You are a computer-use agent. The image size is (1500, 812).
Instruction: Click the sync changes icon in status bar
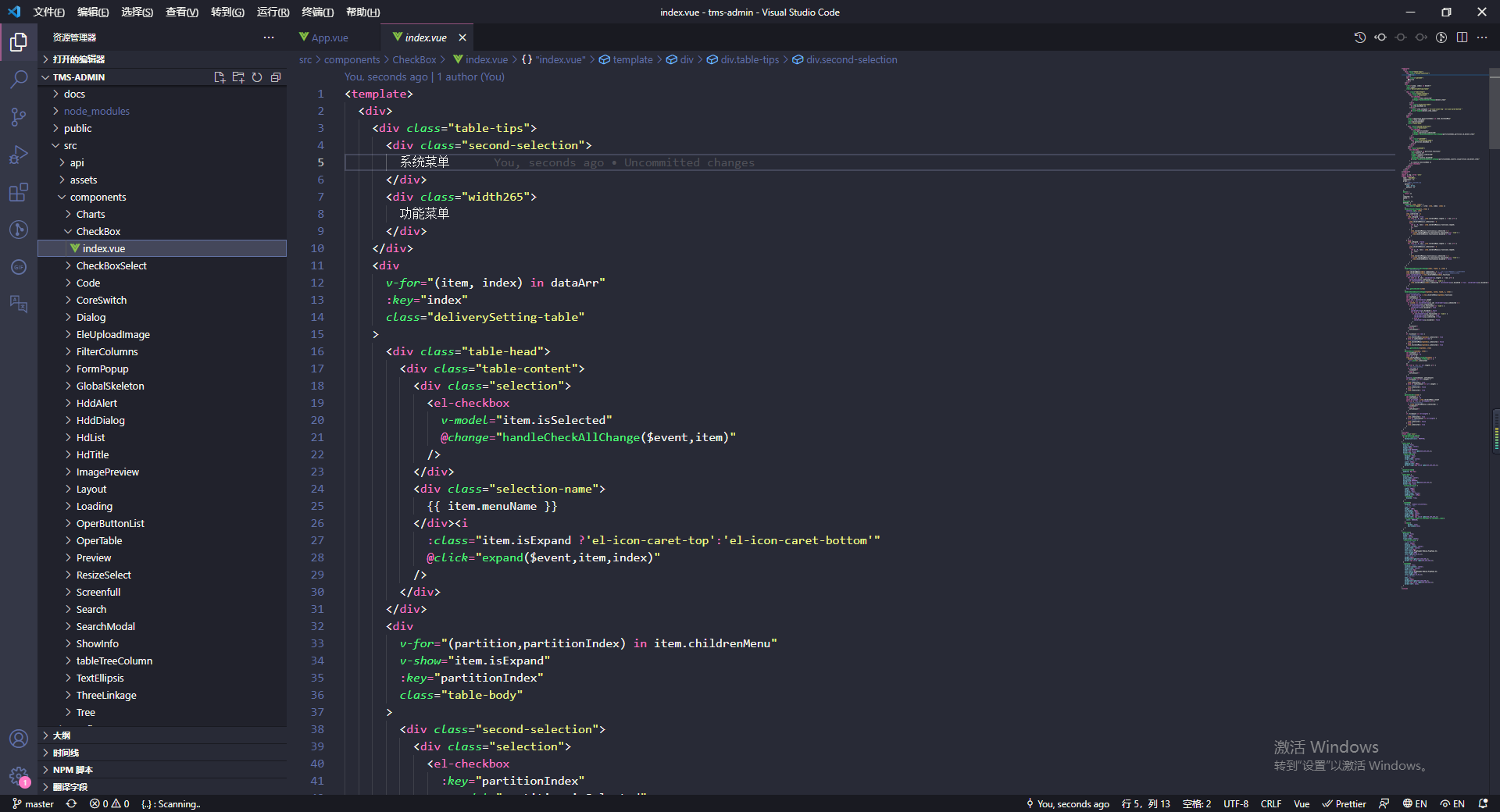click(71, 803)
